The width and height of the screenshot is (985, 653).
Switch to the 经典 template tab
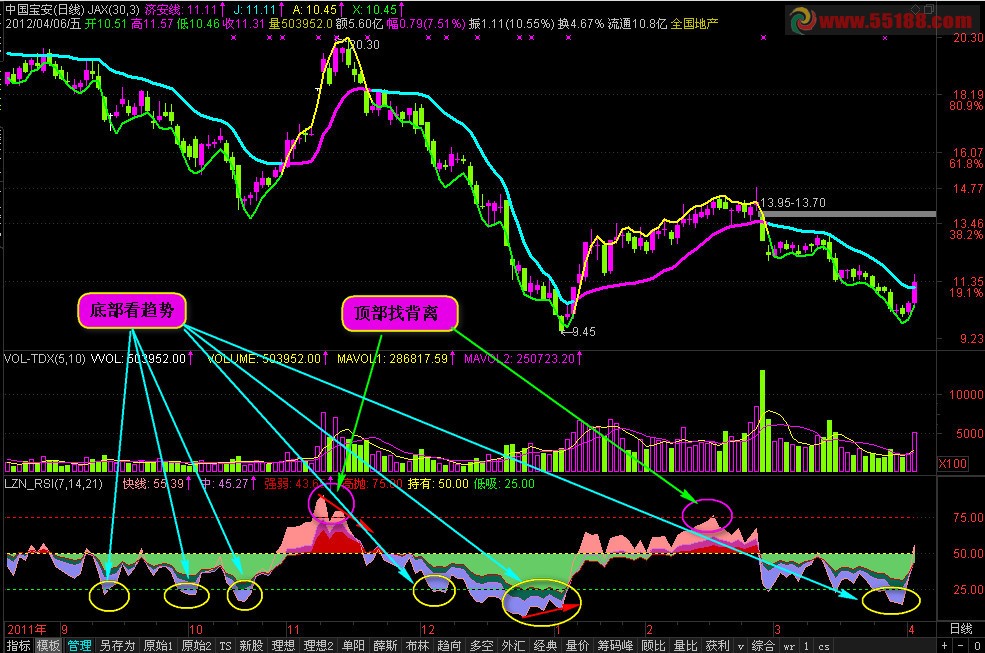[545, 645]
